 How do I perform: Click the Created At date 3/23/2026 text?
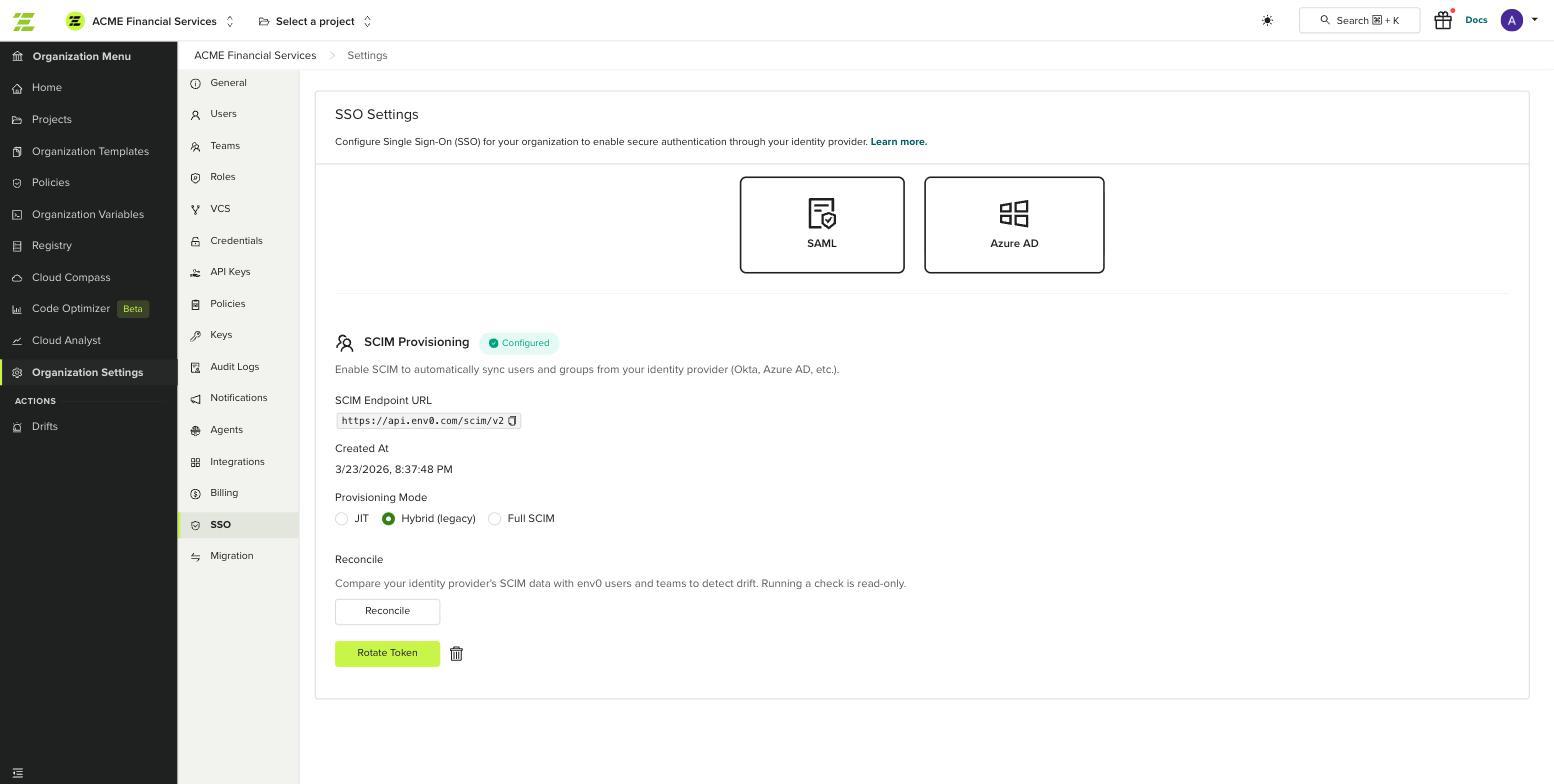[394, 470]
